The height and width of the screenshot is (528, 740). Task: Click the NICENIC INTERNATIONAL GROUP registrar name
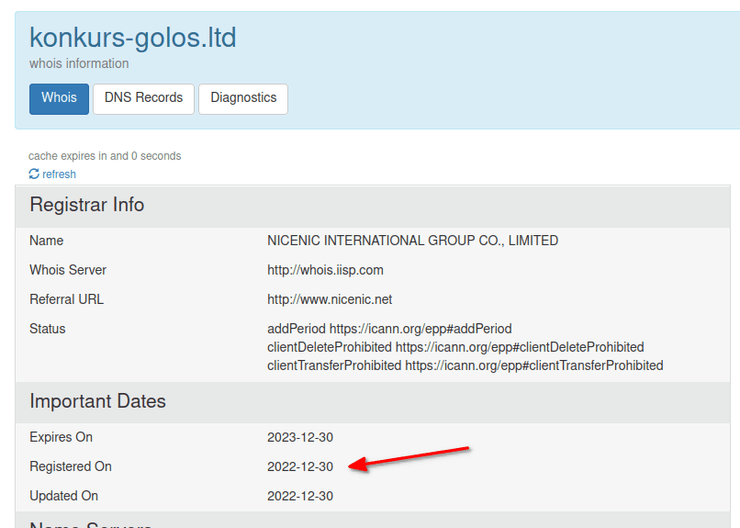pyautogui.click(x=412, y=241)
